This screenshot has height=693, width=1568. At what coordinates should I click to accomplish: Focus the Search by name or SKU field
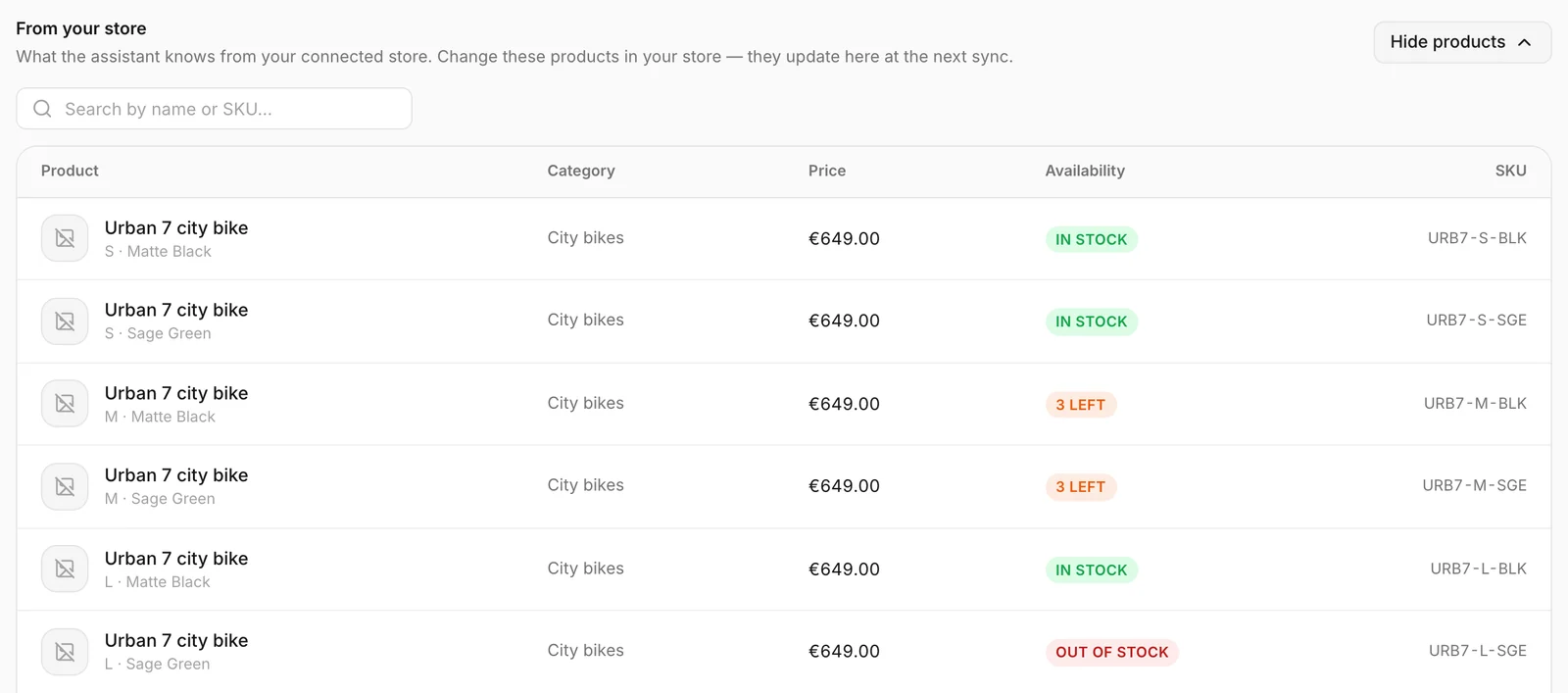[x=214, y=109]
